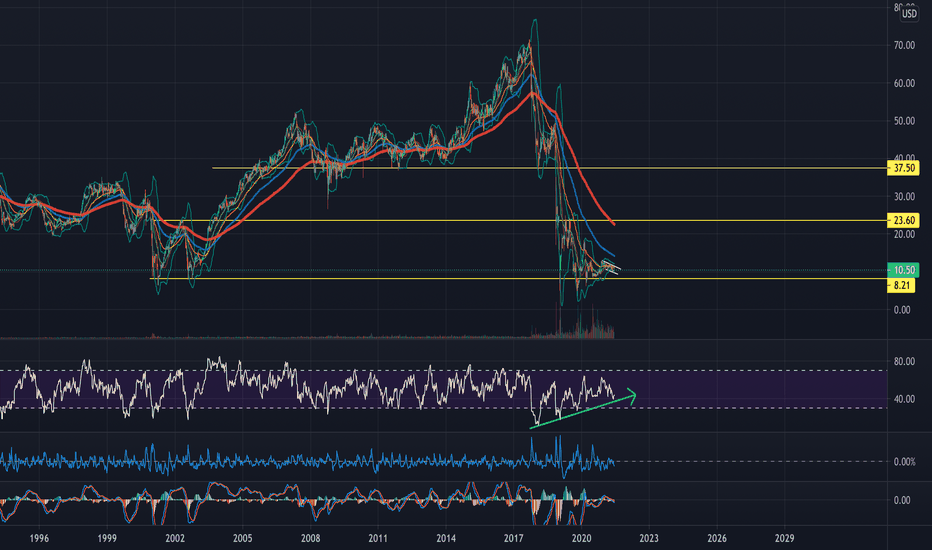Click the 2002 label on time axis
Viewport: 932px width, 550px height.
(x=175, y=538)
